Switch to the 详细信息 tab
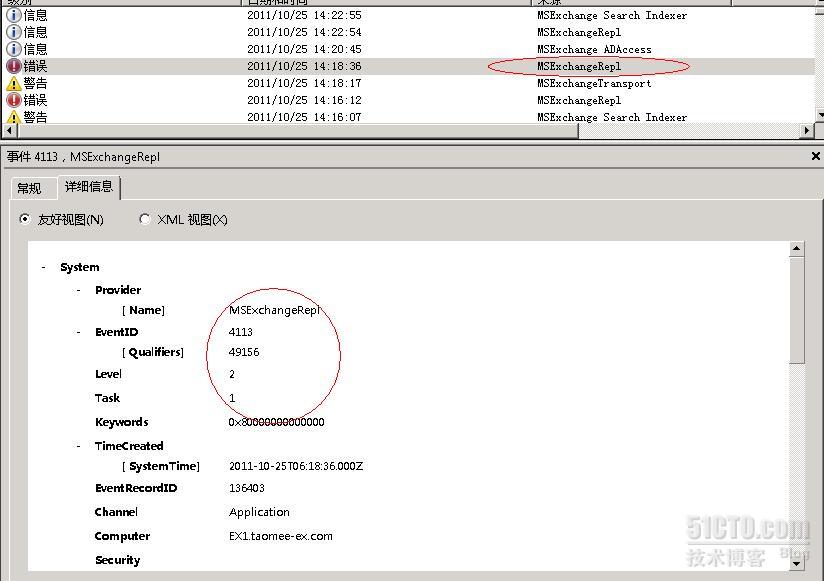824x581 pixels. [89, 186]
